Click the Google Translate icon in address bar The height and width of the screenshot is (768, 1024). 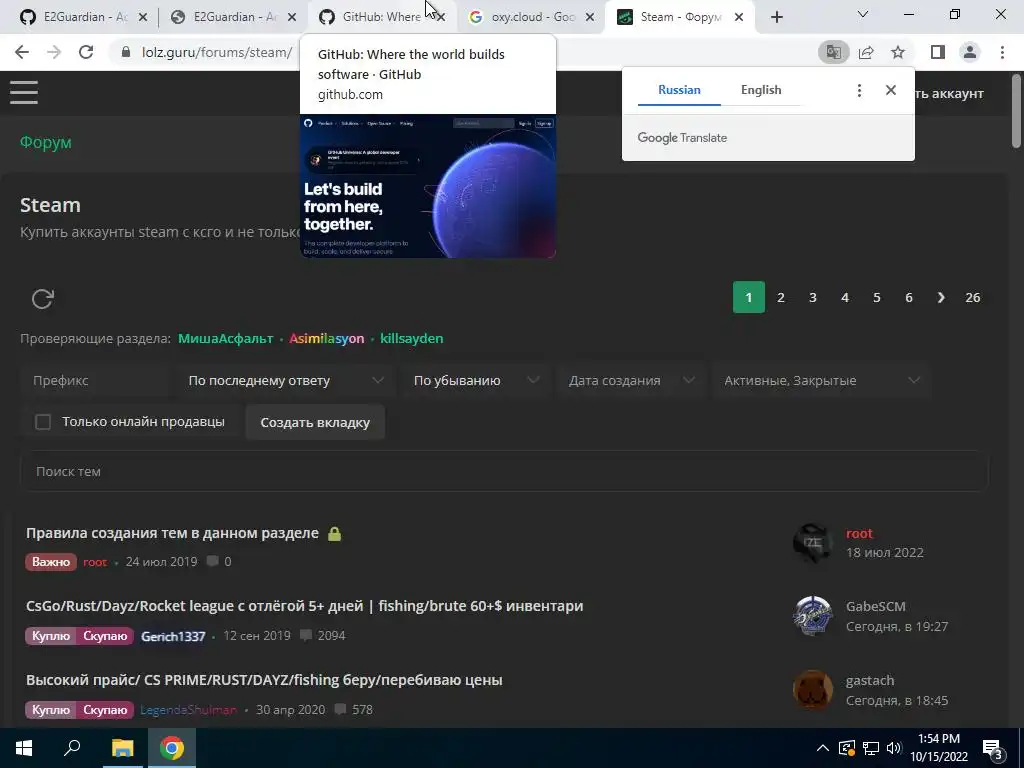coord(833,52)
